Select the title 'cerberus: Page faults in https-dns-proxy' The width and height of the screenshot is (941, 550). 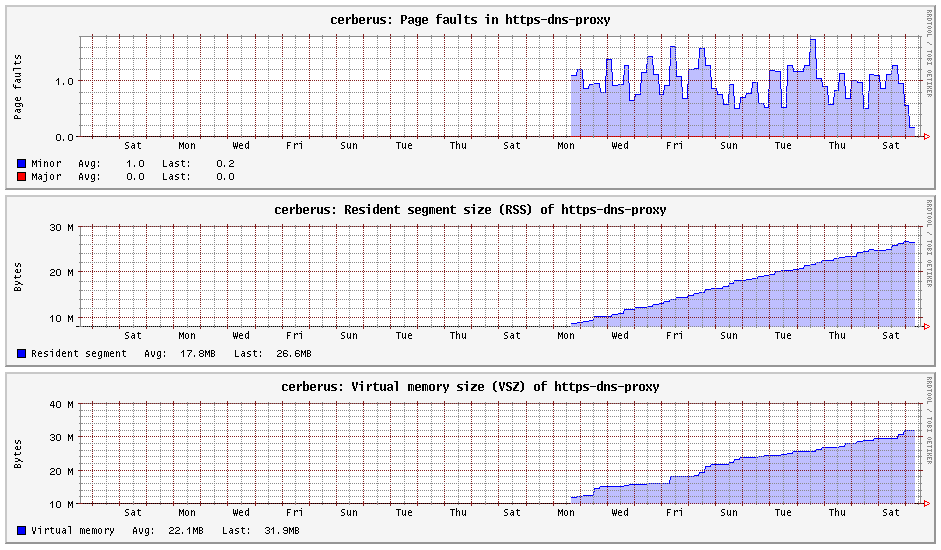click(x=470, y=20)
